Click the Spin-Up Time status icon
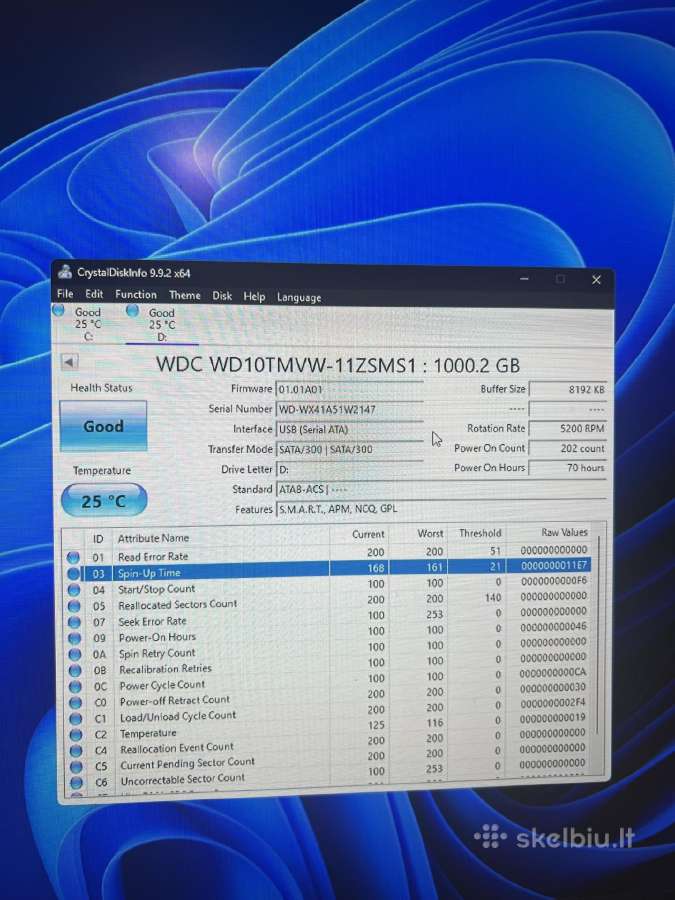 tap(73, 573)
